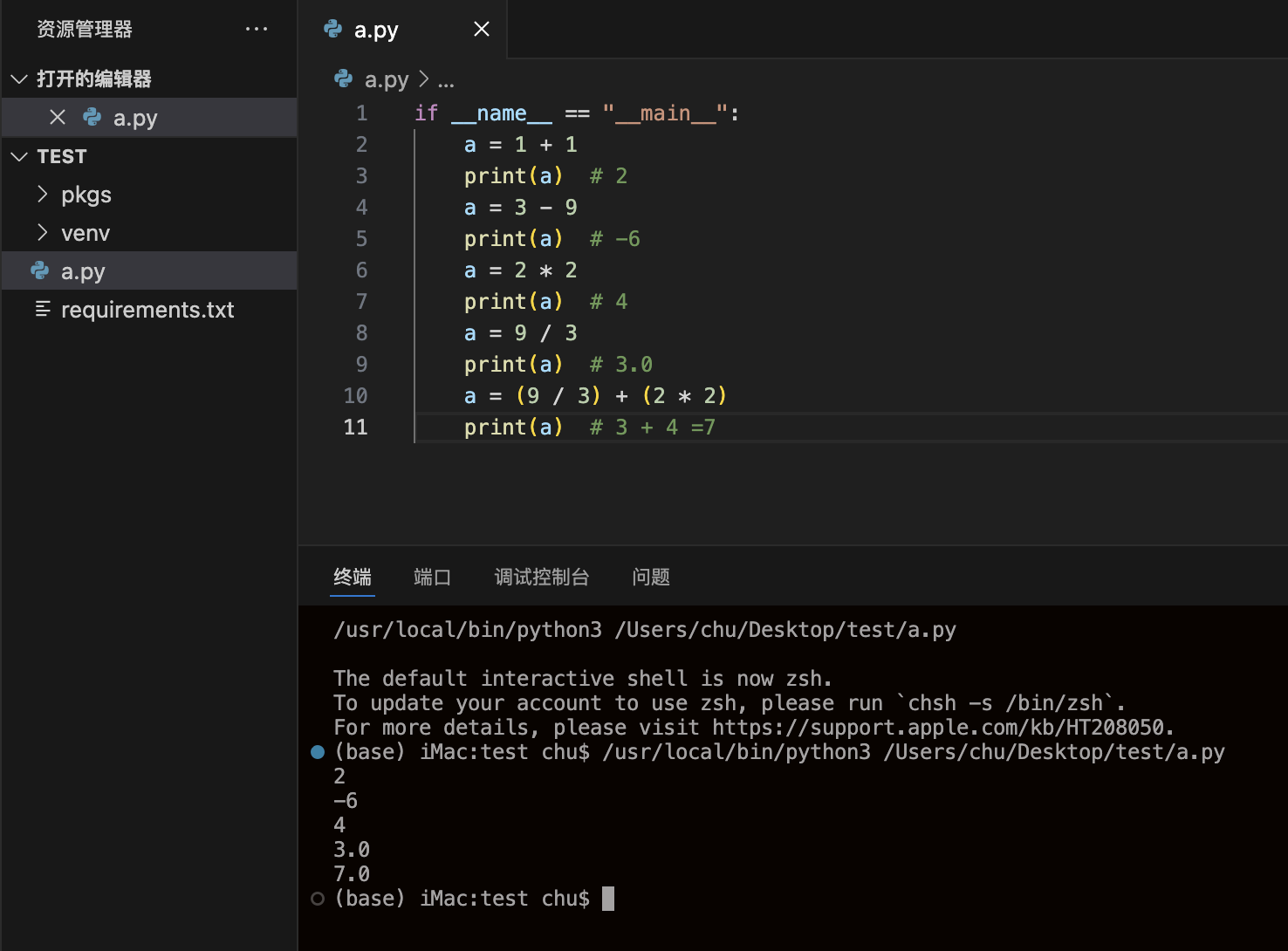1288x951 pixels.
Task: Click the requirements.txt text file icon
Action: pos(42,310)
